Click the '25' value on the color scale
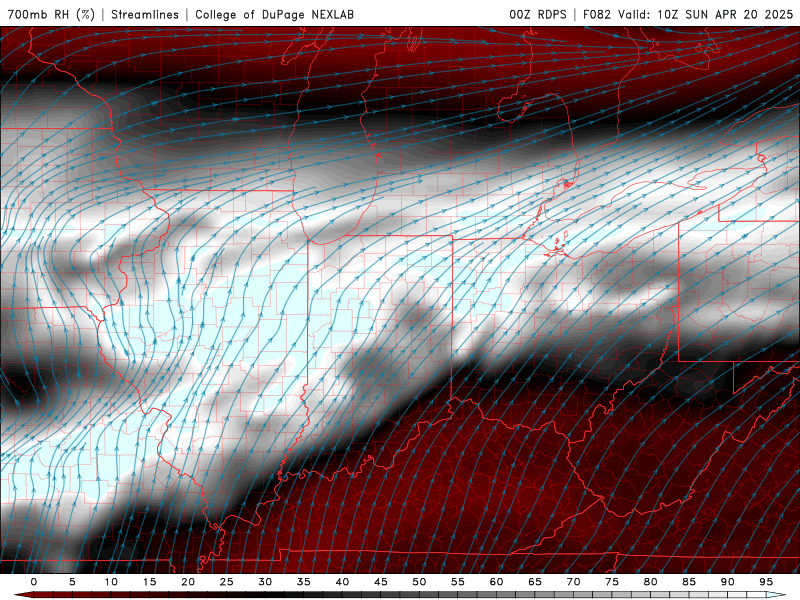Viewport: 800px width, 600px height. [x=227, y=582]
